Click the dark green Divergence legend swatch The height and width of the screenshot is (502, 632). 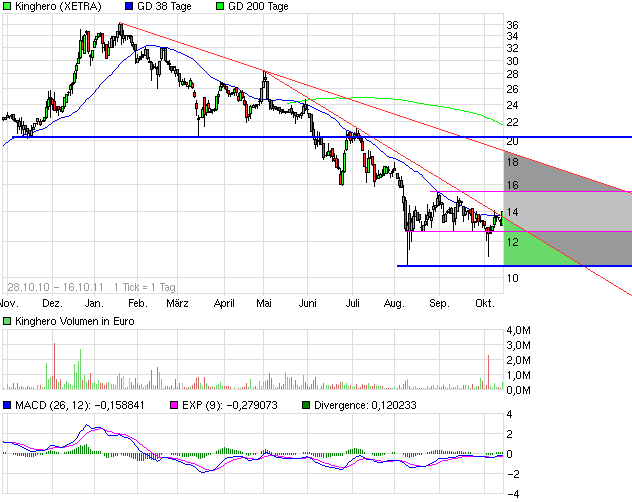click(x=306, y=405)
